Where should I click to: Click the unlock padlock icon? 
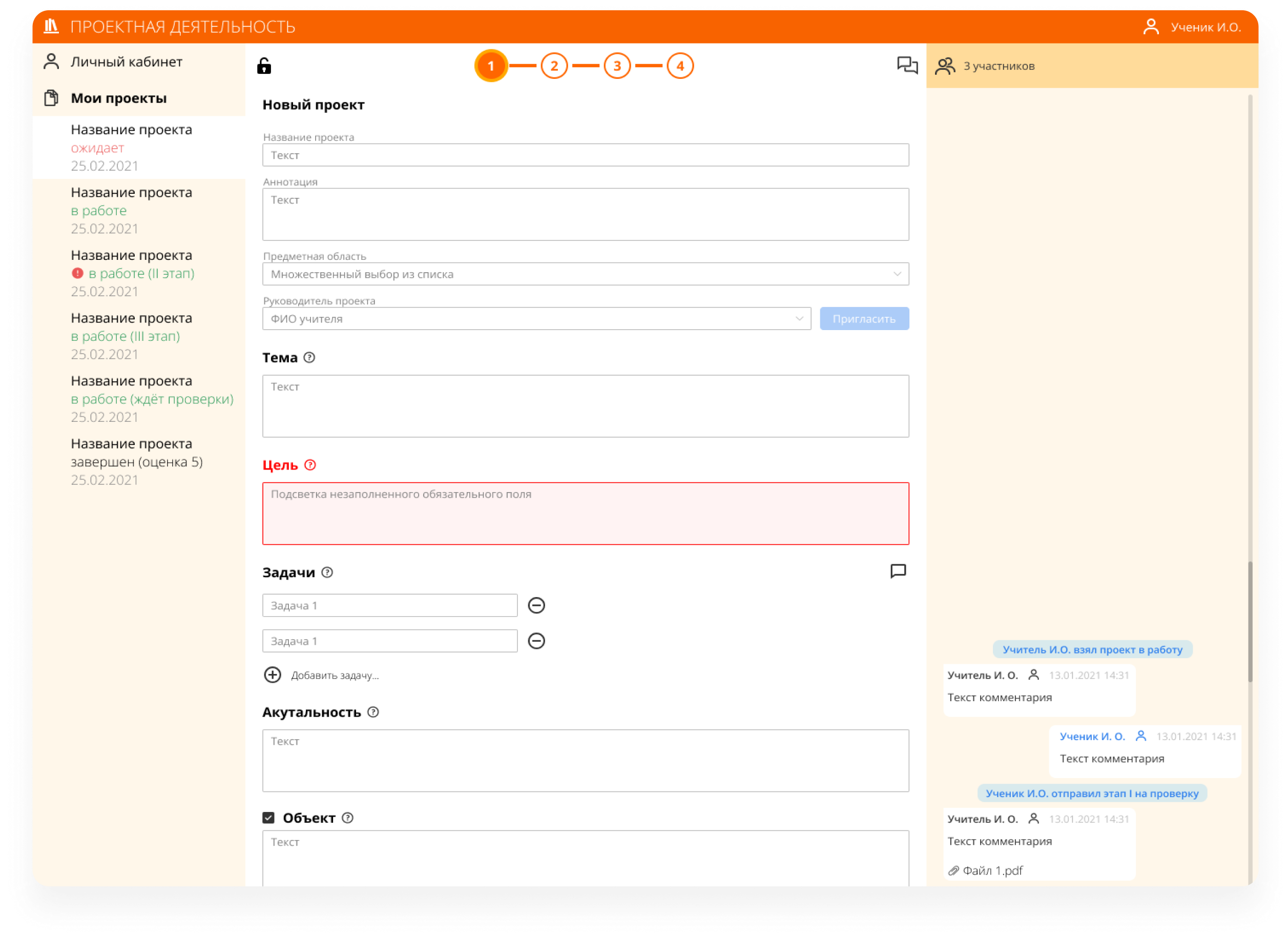pyautogui.click(x=264, y=66)
